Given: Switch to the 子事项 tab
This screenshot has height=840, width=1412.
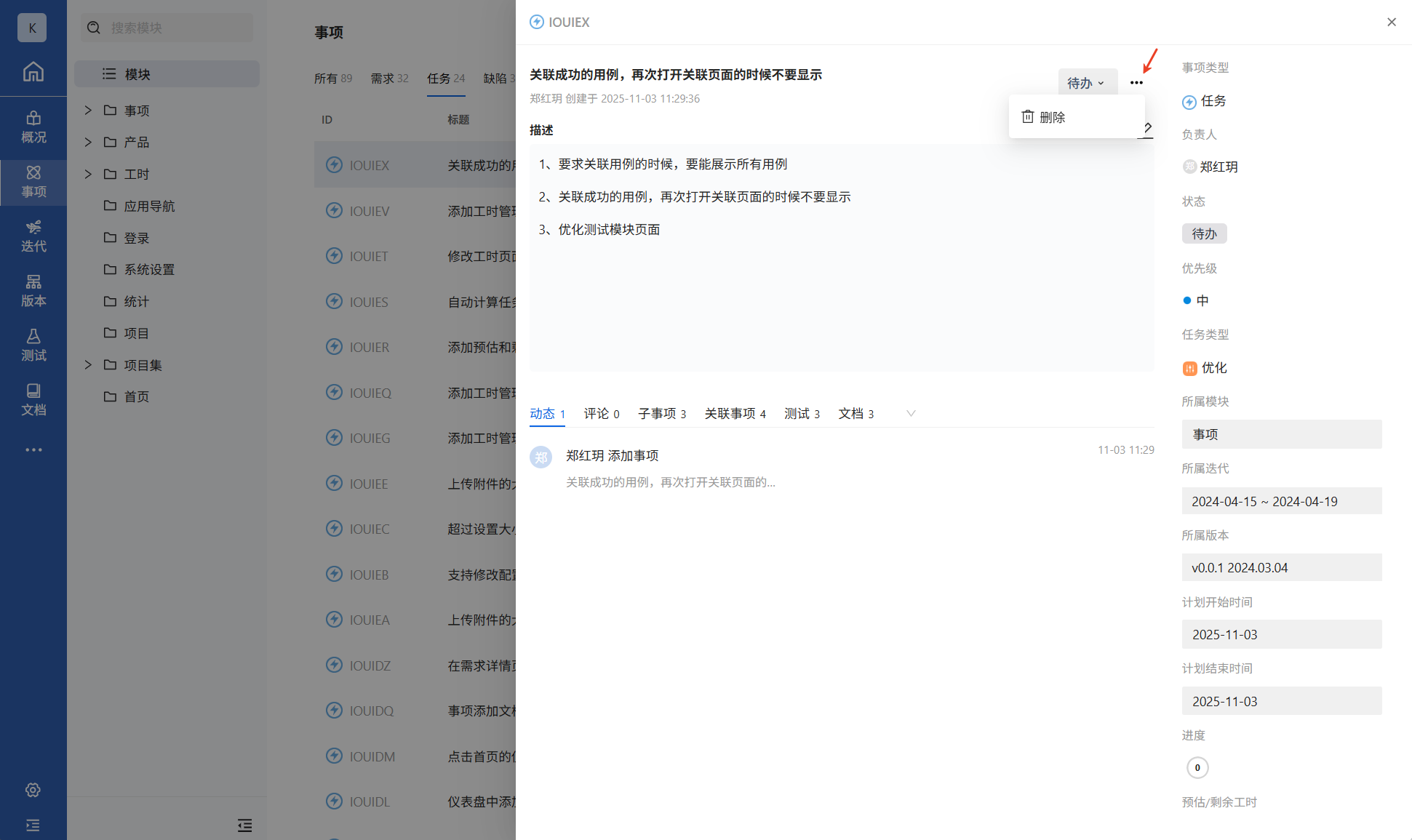Looking at the screenshot, I should [x=661, y=413].
